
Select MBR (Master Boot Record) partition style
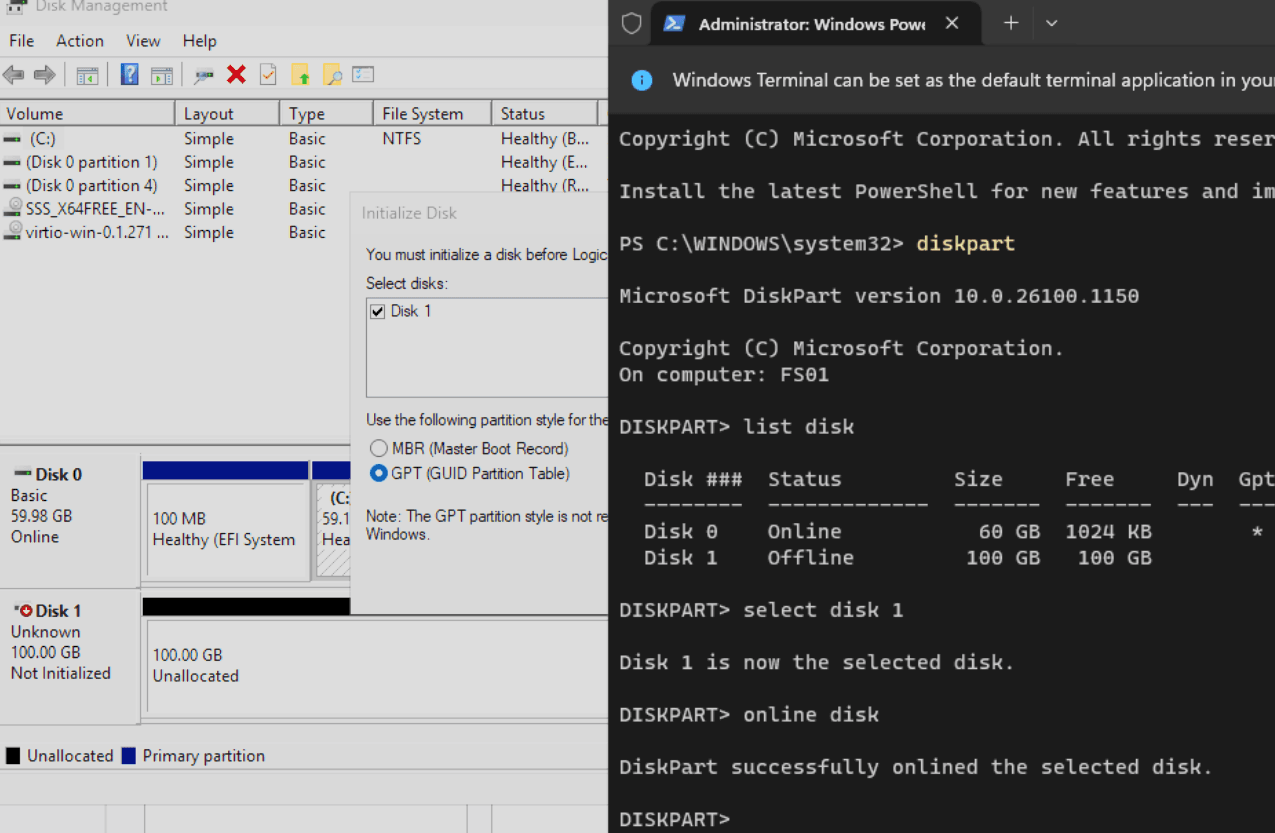378,449
